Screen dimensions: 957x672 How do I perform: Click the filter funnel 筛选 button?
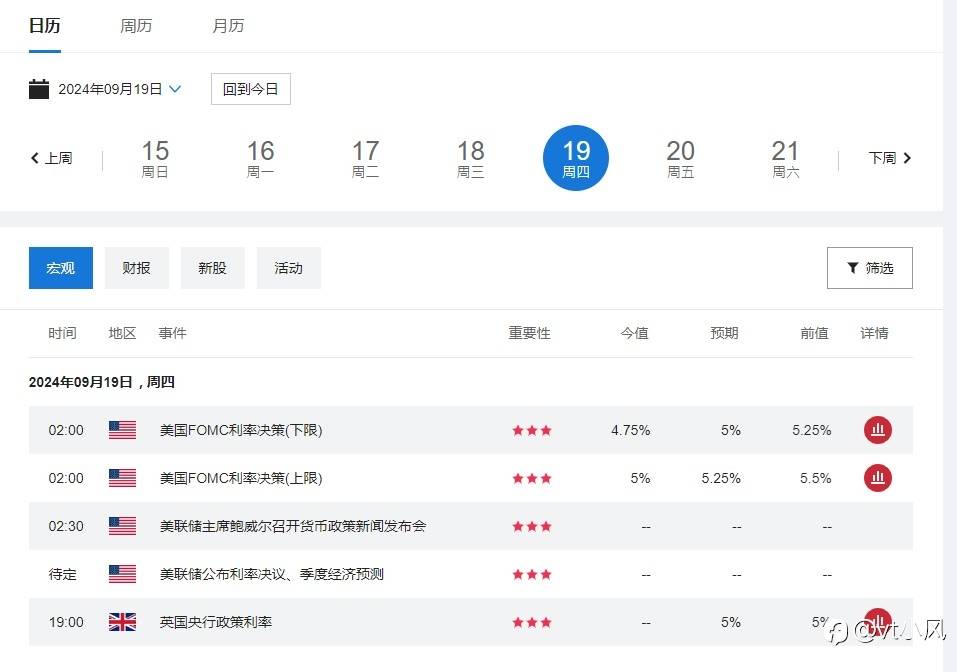click(869, 268)
